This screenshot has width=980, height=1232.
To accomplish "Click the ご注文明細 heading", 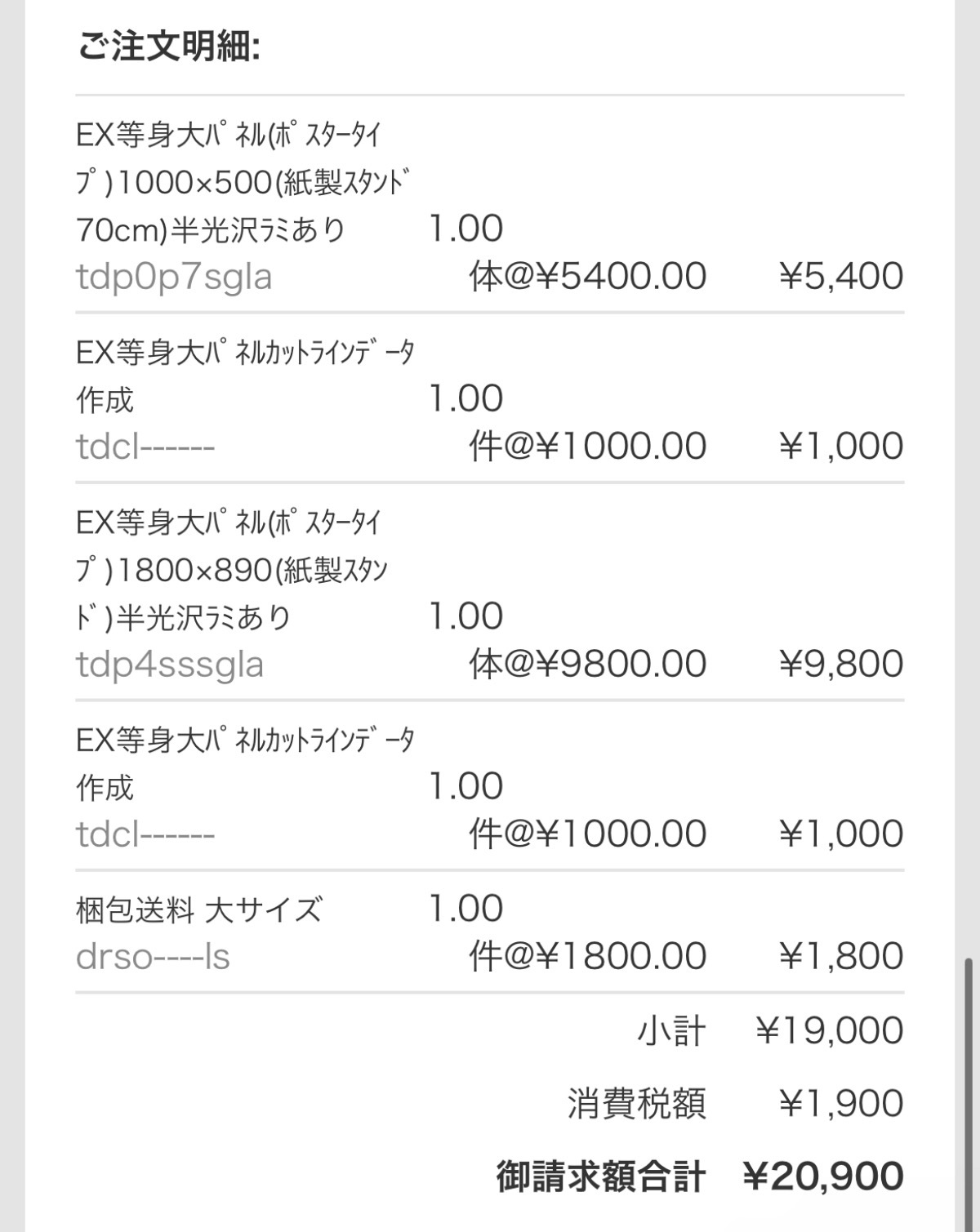I will pyautogui.click(x=168, y=47).
